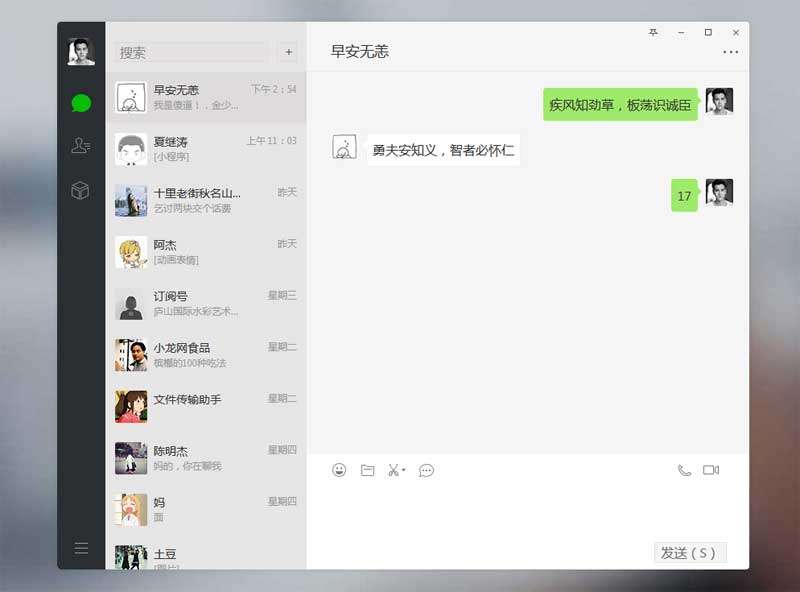This screenshot has width=800, height=592.
Task: Open the hamburger settings menu at bottom-left
Action: tap(81, 547)
